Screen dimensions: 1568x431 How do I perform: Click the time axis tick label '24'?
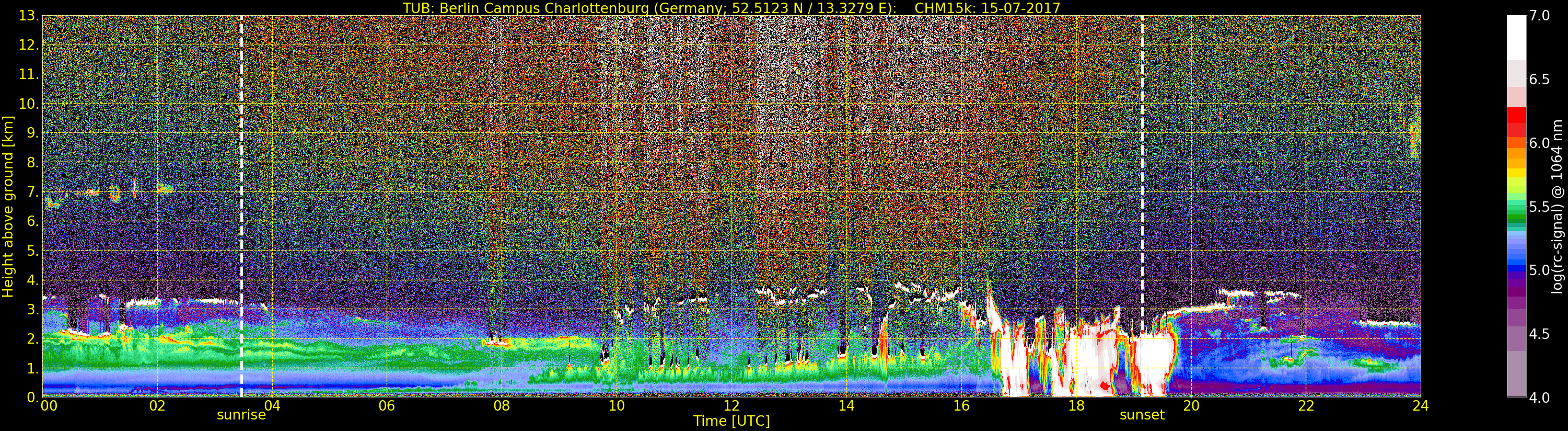1421,405
